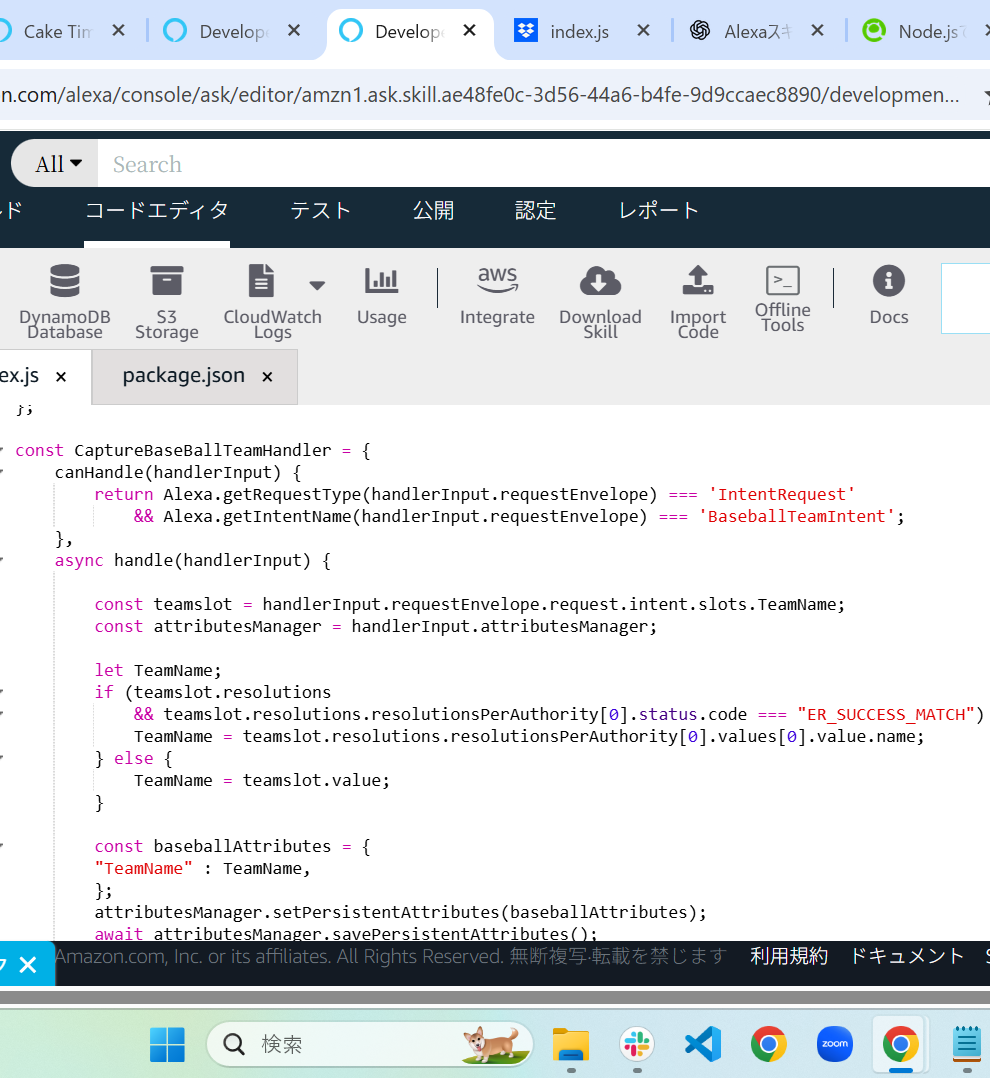Open Visual Studio Code from taskbar

point(703,1044)
